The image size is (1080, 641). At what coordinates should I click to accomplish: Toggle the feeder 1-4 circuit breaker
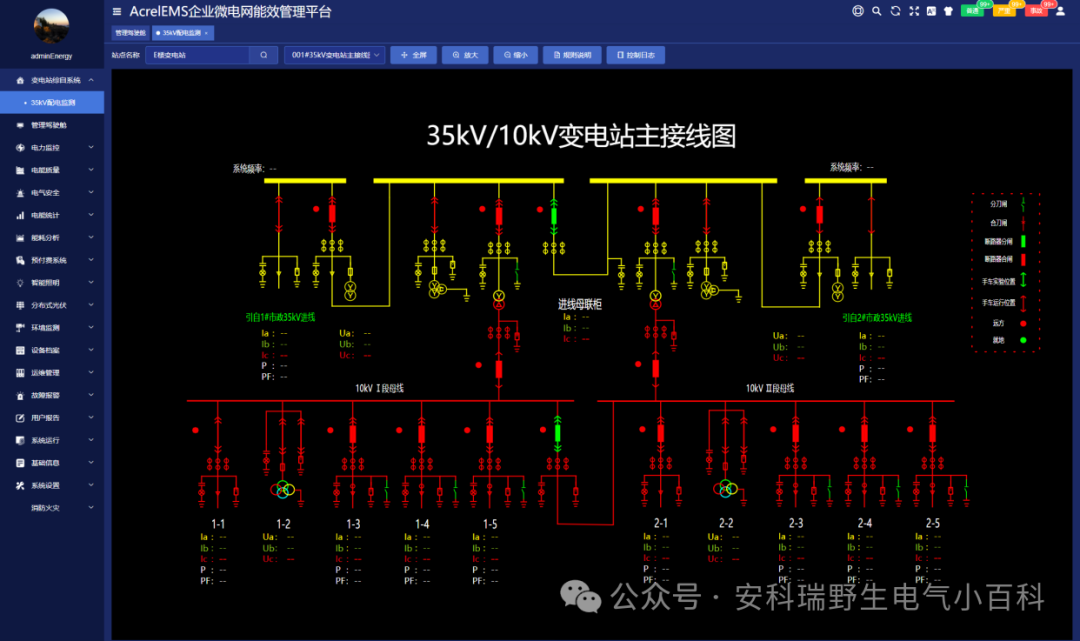click(422, 434)
